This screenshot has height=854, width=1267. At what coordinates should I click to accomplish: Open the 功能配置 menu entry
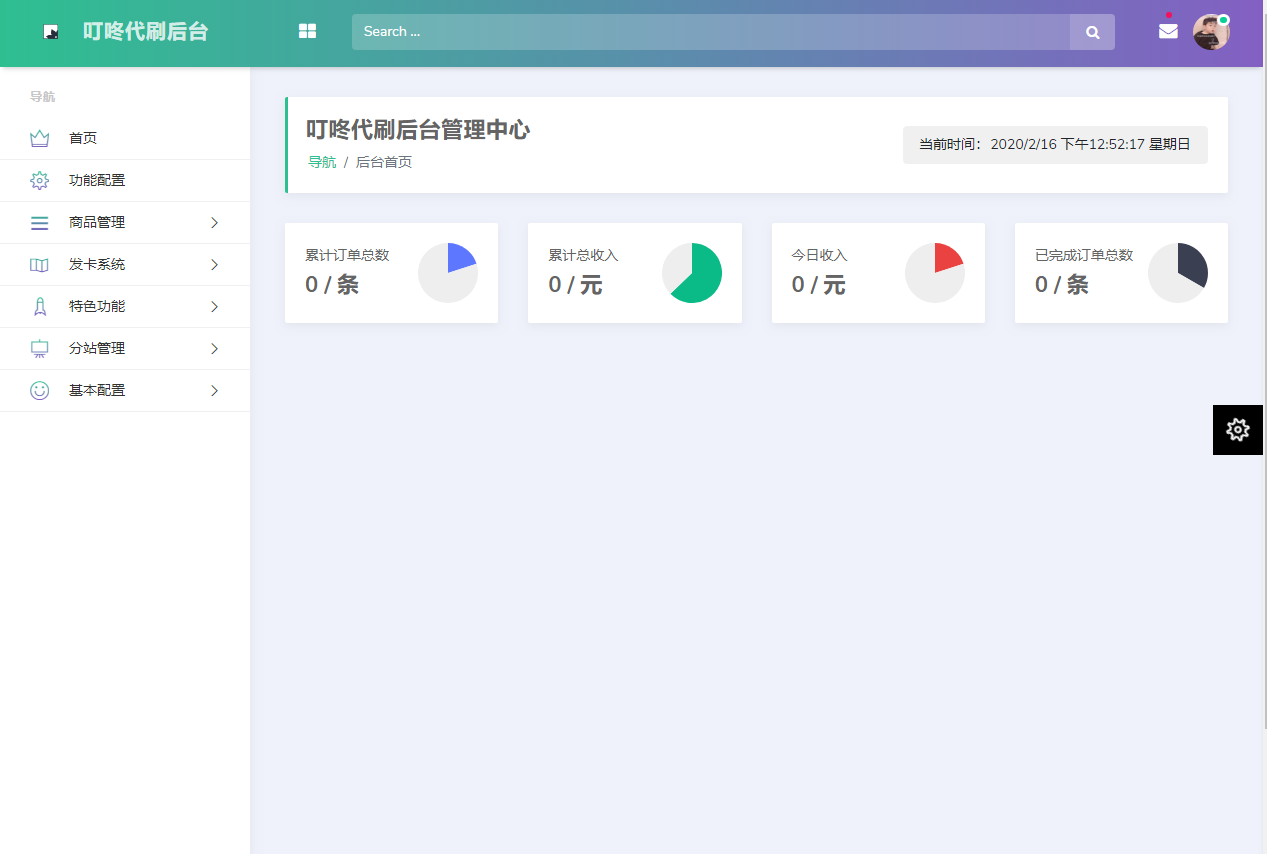click(x=95, y=180)
